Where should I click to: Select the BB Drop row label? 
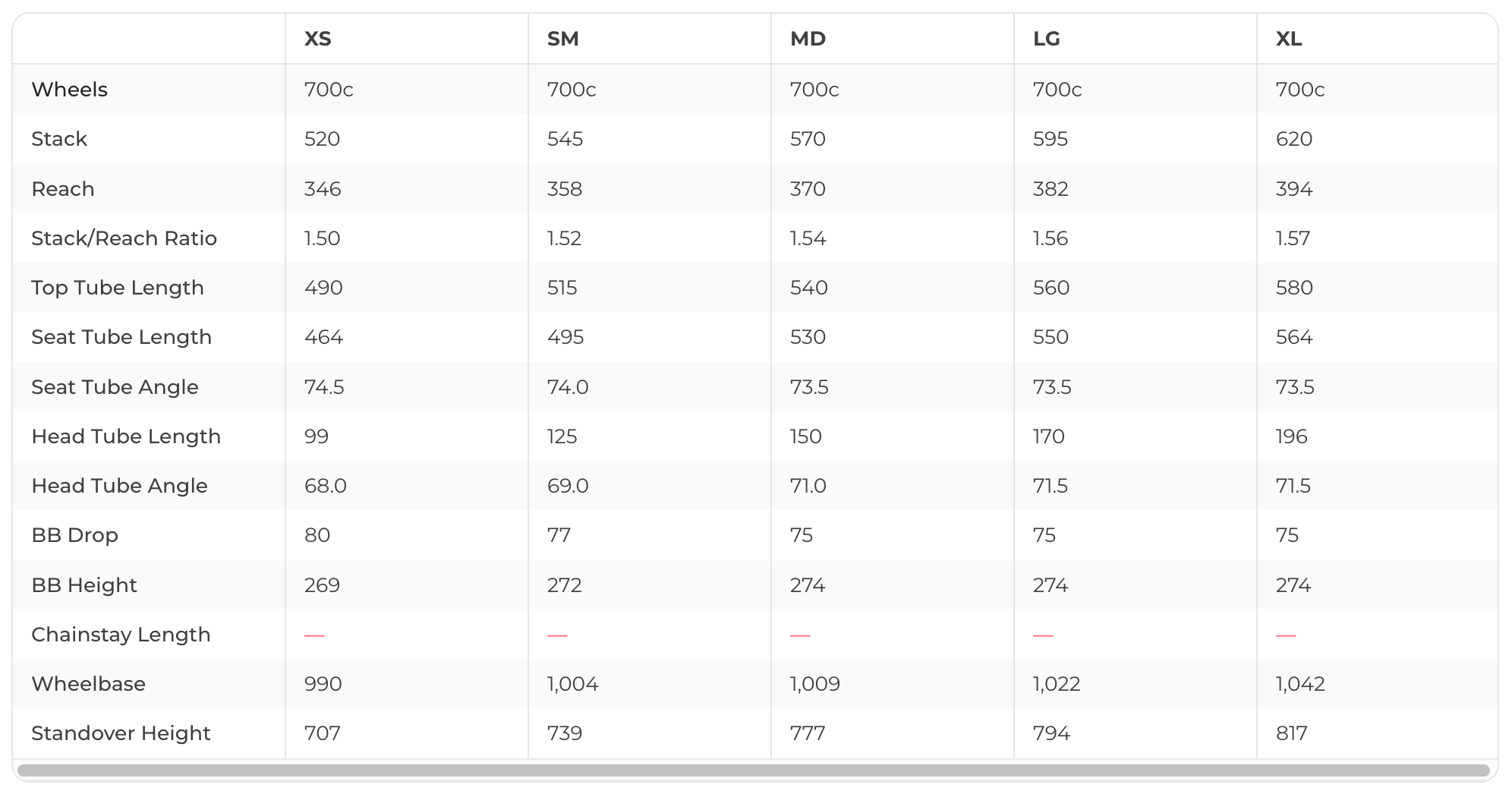[x=74, y=535]
